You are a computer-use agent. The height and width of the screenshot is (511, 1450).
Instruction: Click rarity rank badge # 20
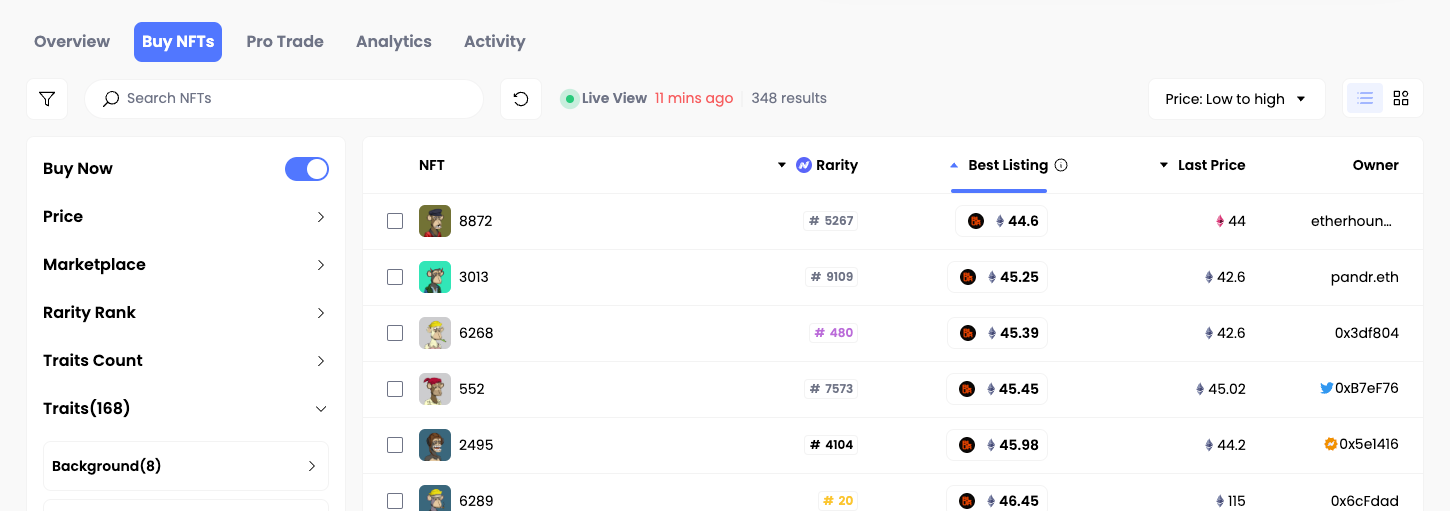(x=838, y=501)
